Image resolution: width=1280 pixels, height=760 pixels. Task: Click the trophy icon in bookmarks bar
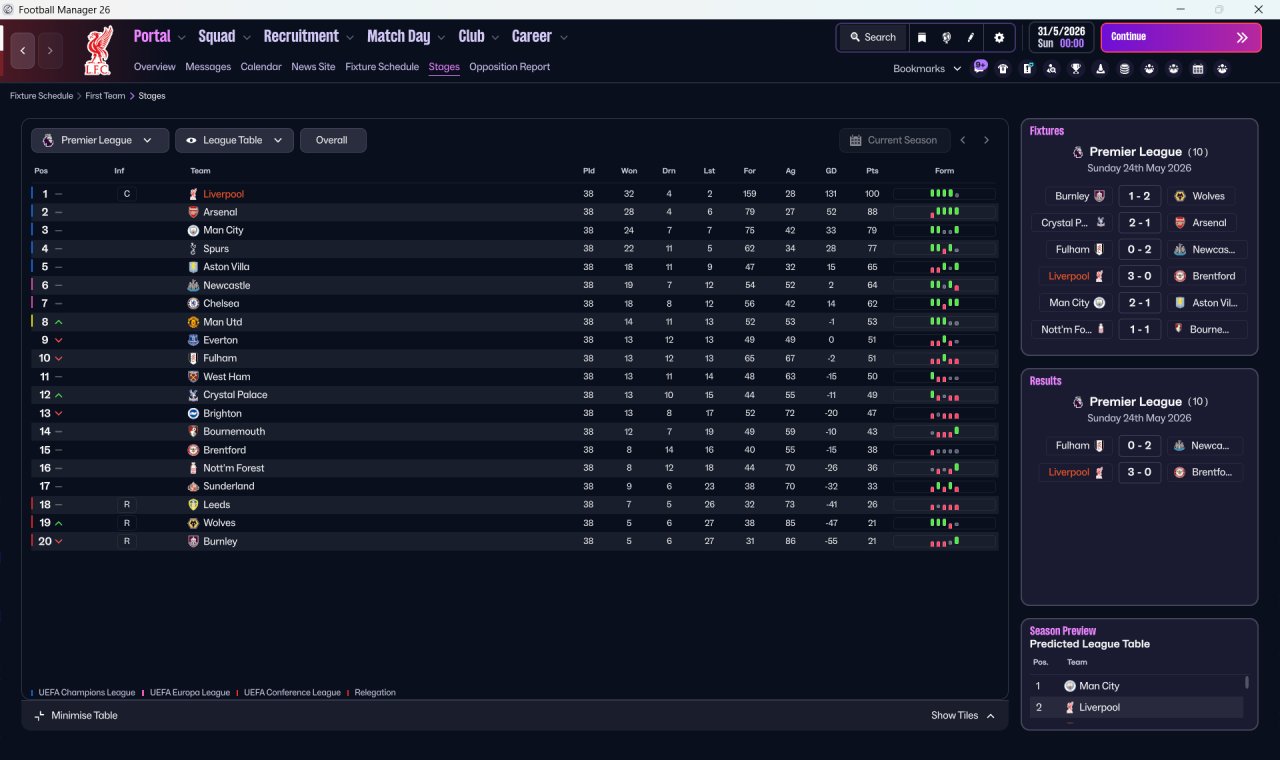pos(1076,69)
